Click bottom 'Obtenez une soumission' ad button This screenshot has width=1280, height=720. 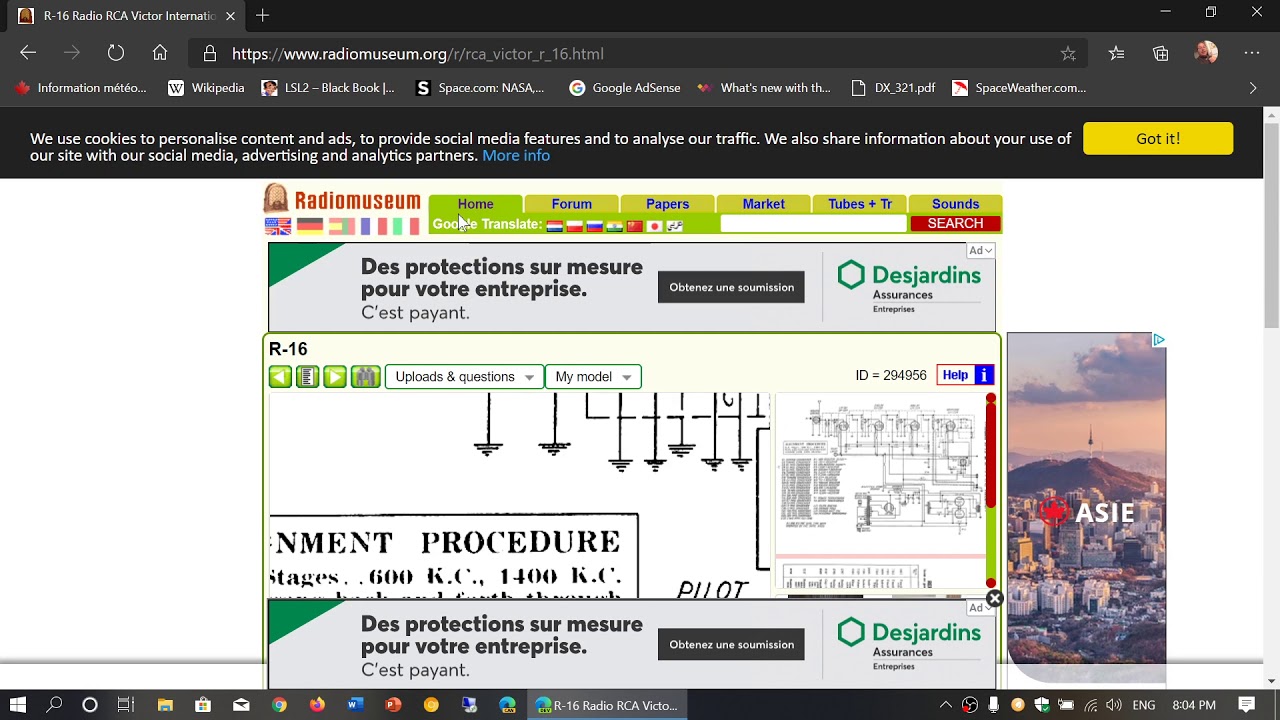[731, 644]
